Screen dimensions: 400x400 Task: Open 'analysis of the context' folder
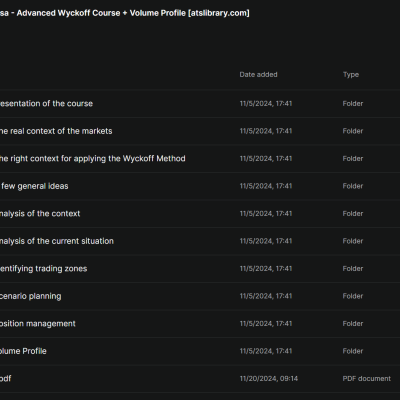tap(200, 213)
